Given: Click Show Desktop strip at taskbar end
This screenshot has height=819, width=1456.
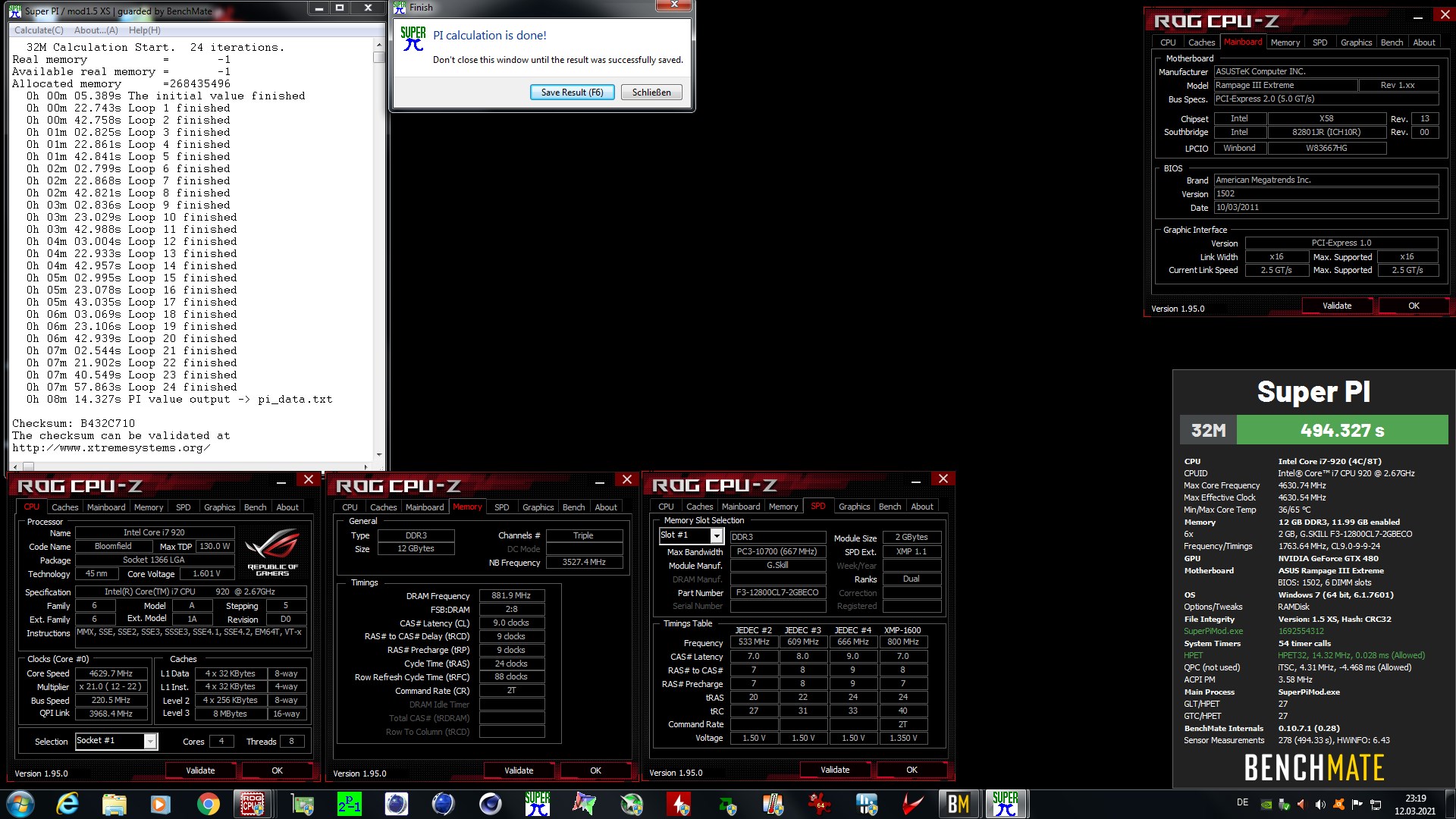Looking at the screenshot, I should (x=1450, y=804).
